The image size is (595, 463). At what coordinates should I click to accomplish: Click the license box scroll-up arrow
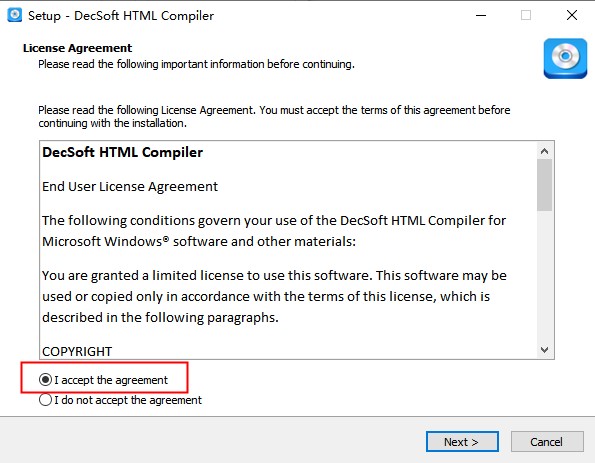point(544,151)
